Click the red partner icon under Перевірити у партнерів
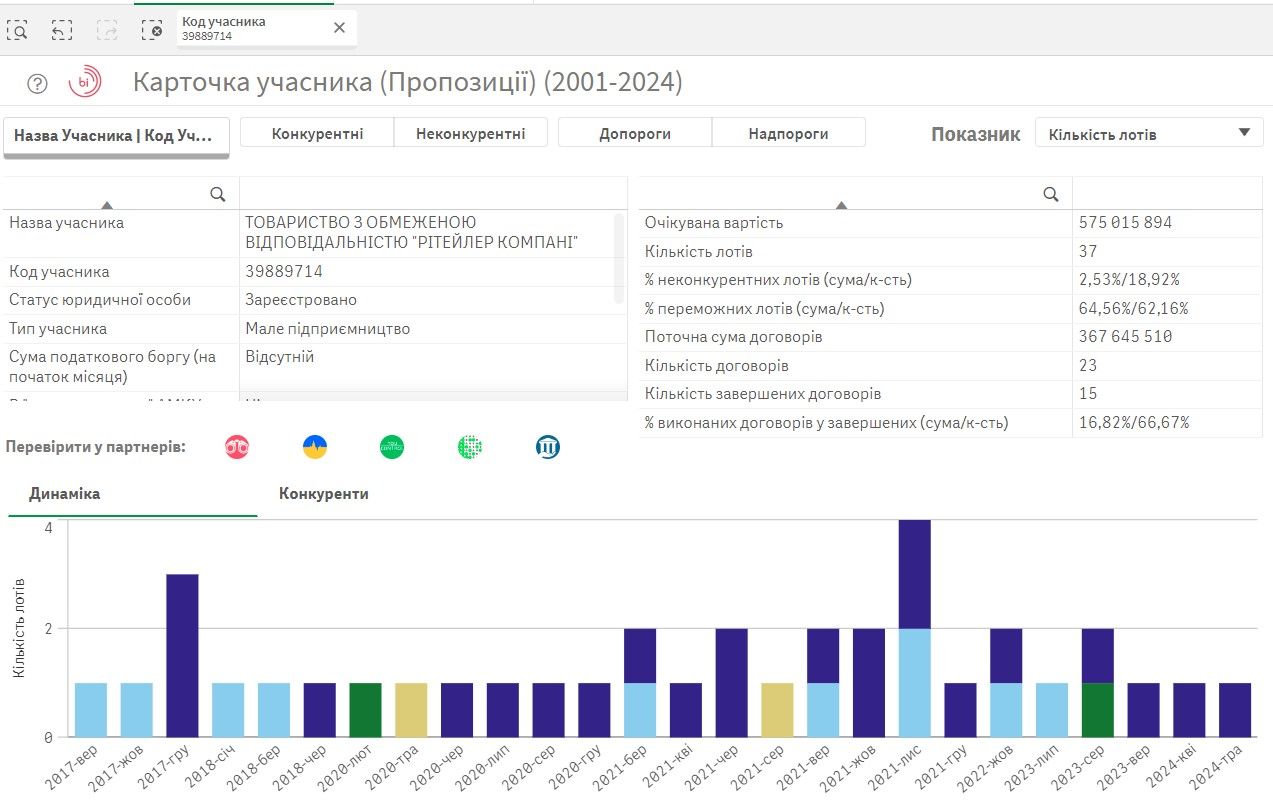Image resolution: width=1273 pixels, height=812 pixels. pyautogui.click(x=236, y=447)
